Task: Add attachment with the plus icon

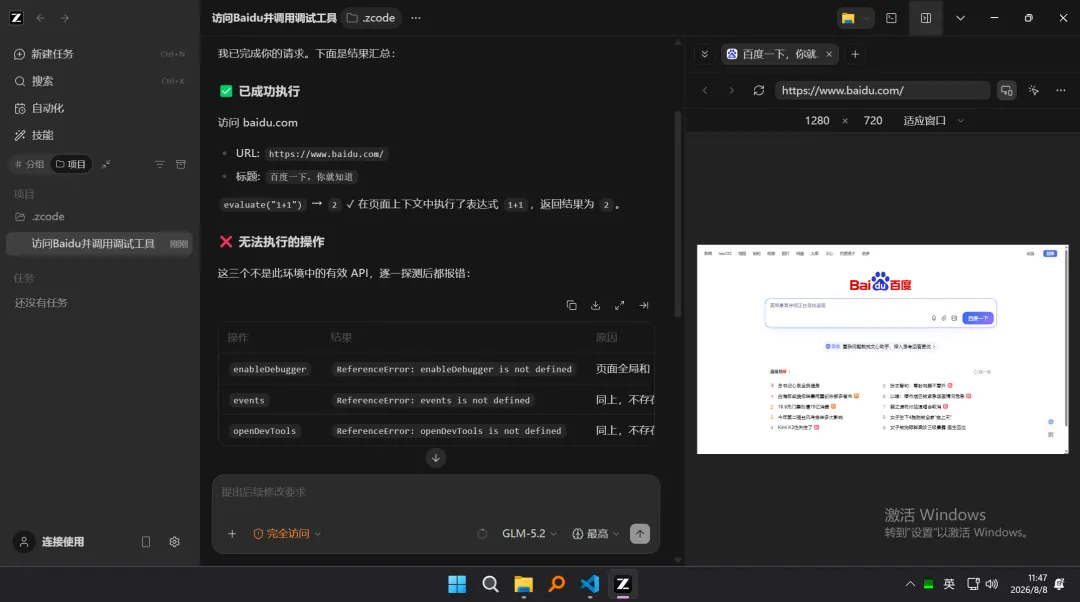Action: click(232, 534)
